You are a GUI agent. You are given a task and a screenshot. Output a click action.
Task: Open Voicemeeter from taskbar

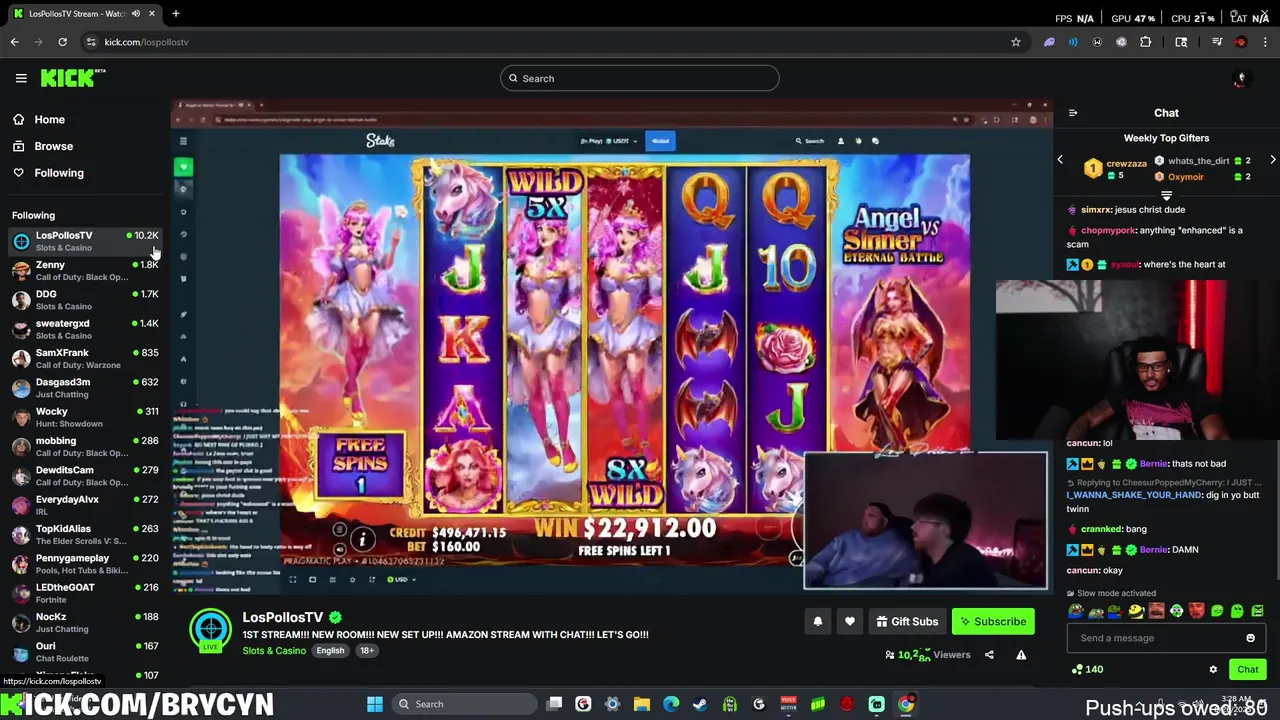[x=788, y=704]
